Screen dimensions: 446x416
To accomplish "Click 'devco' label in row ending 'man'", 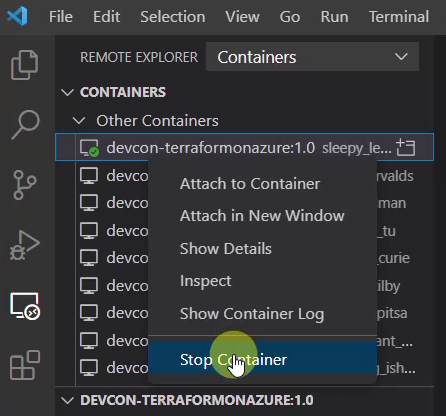I will click(127, 203).
